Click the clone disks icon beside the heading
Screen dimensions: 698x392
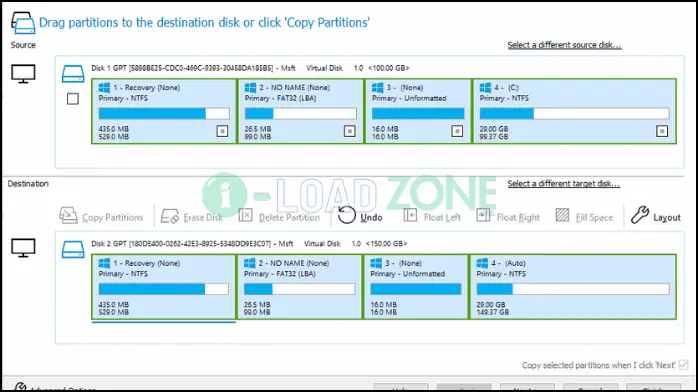coord(23,23)
